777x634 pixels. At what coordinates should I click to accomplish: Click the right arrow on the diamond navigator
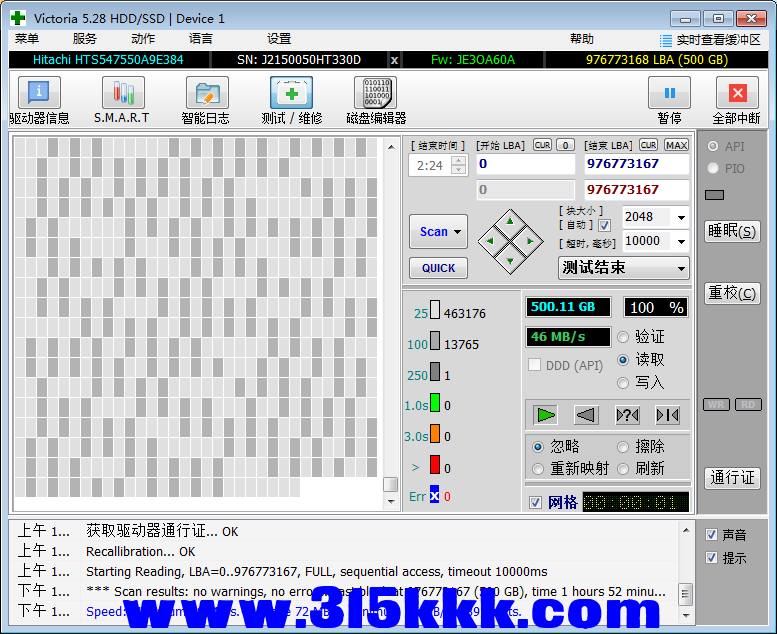click(530, 241)
